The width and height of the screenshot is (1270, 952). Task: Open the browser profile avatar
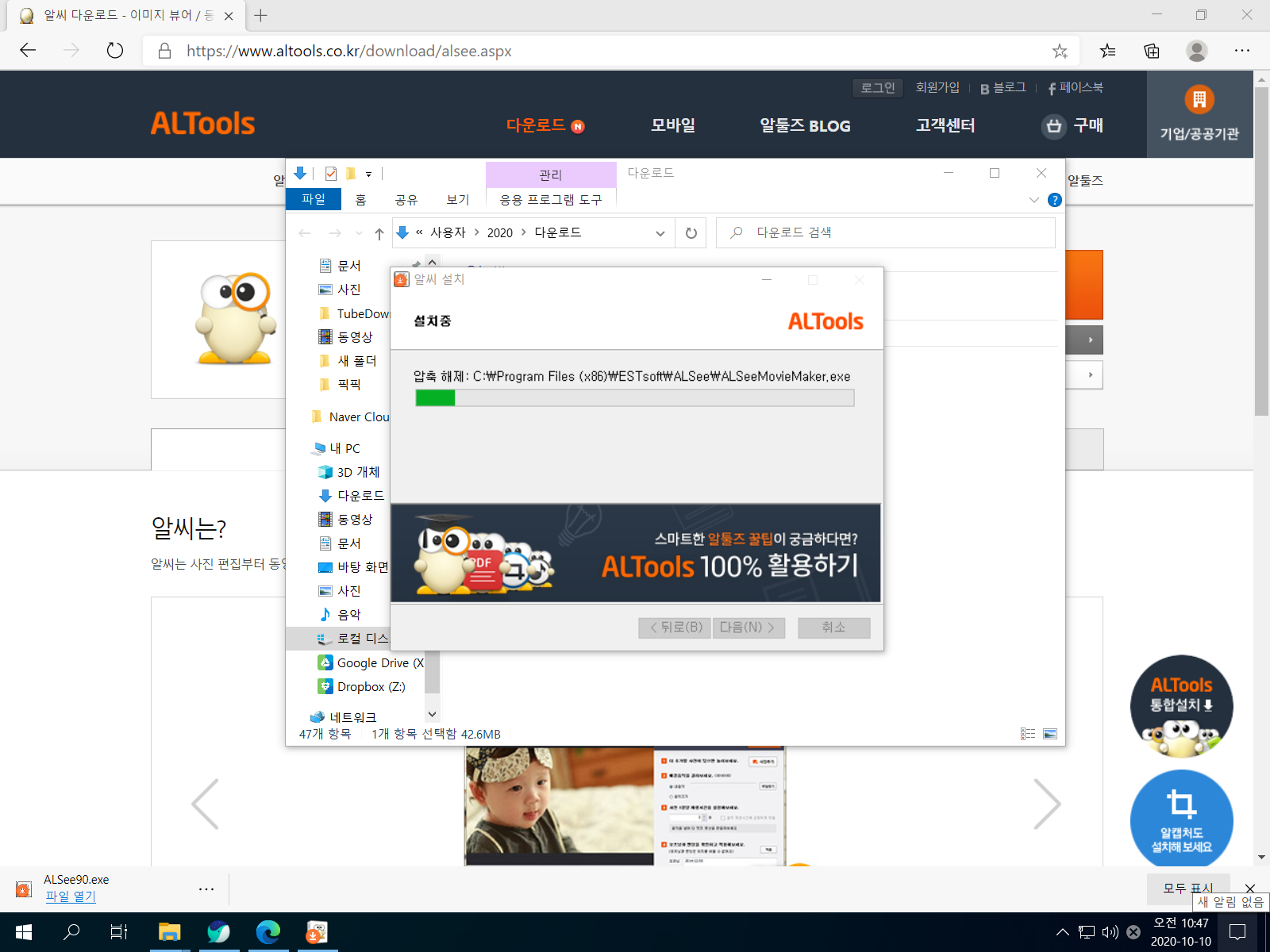click(1197, 51)
